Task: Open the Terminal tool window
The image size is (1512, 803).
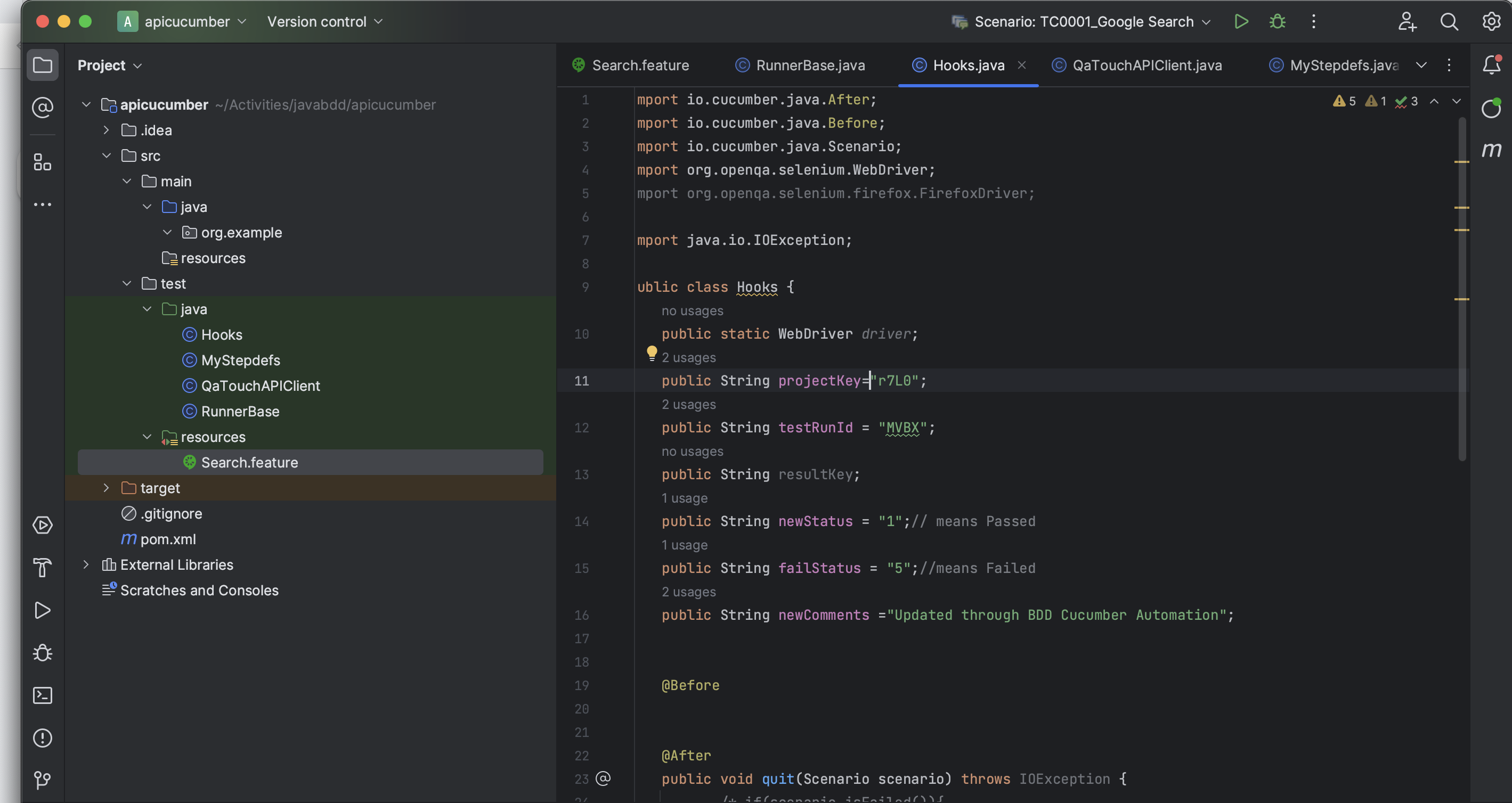Action: tap(42, 695)
